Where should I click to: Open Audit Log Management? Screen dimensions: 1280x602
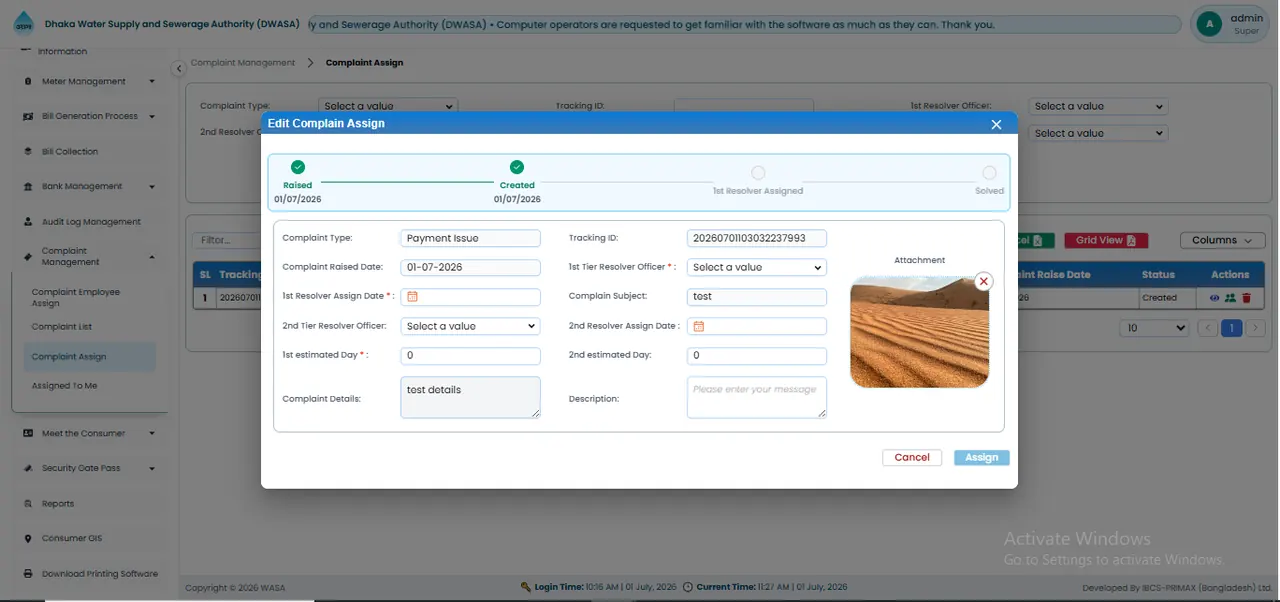tap(91, 222)
